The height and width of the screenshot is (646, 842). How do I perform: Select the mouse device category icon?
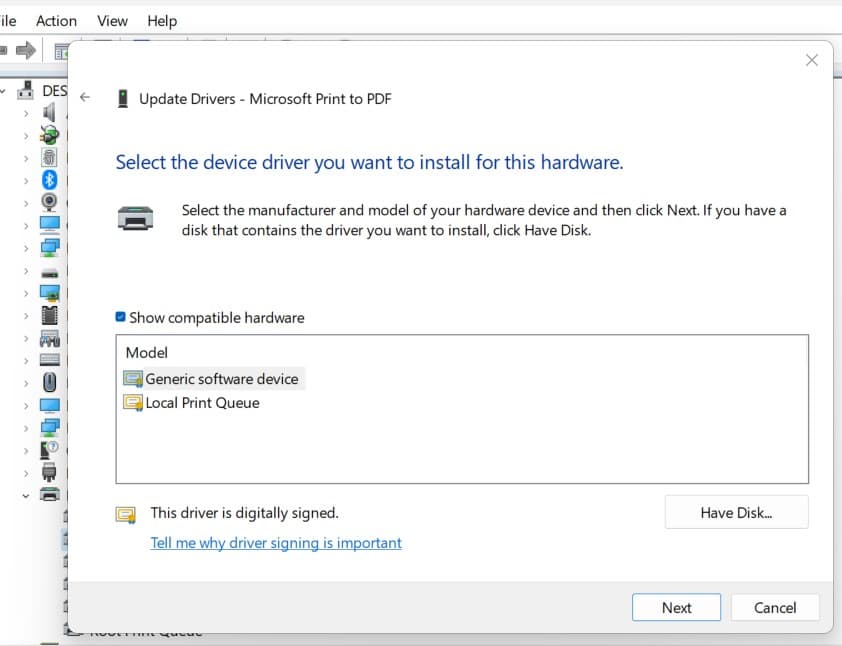[49, 382]
